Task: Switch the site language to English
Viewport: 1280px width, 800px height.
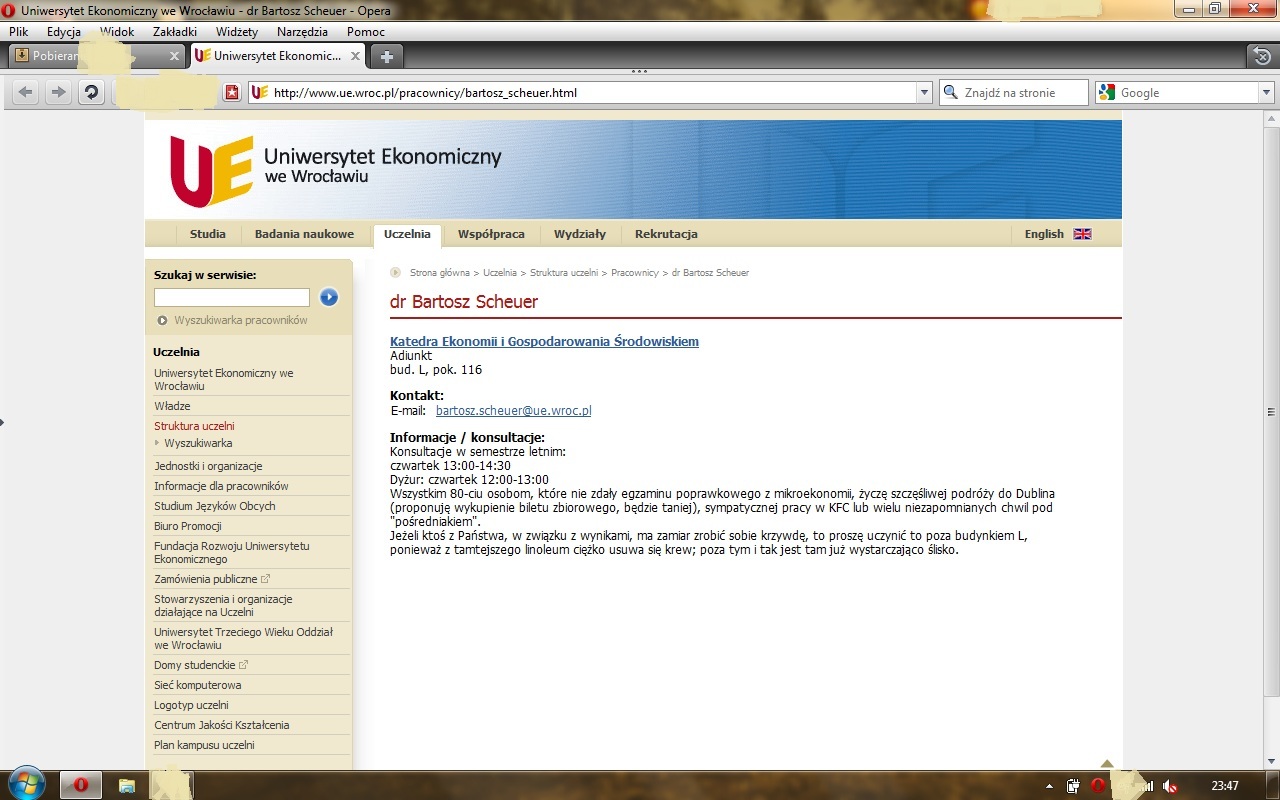Action: pyautogui.click(x=1044, y=234)
